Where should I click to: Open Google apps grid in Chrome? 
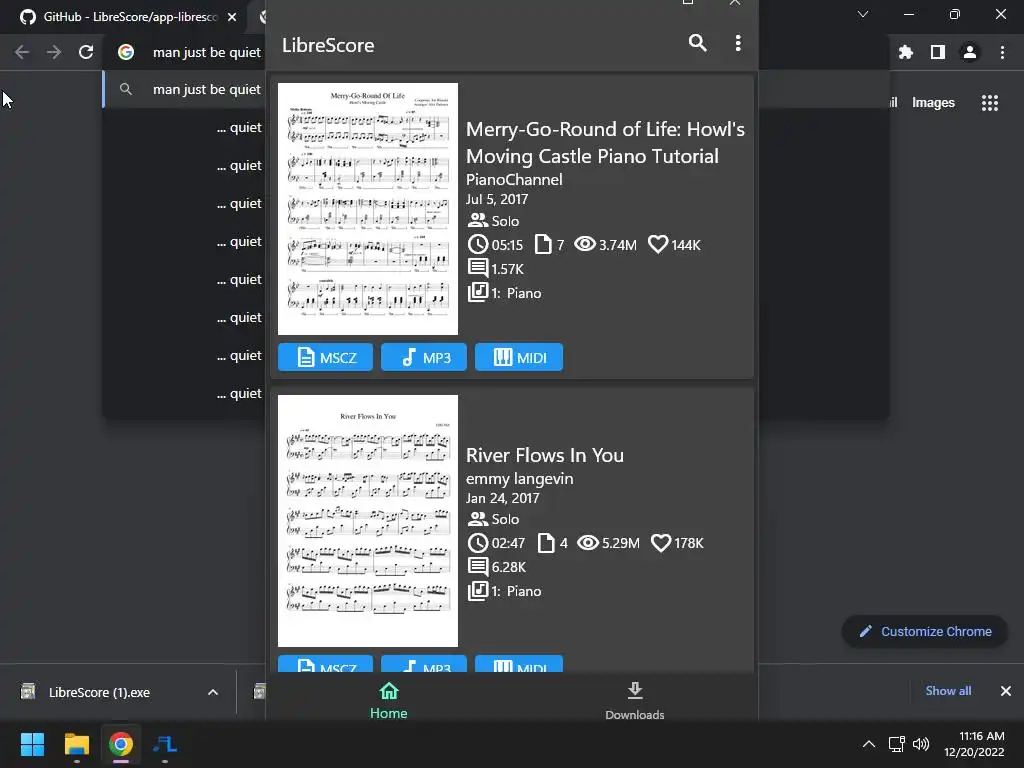coord(990,103)
